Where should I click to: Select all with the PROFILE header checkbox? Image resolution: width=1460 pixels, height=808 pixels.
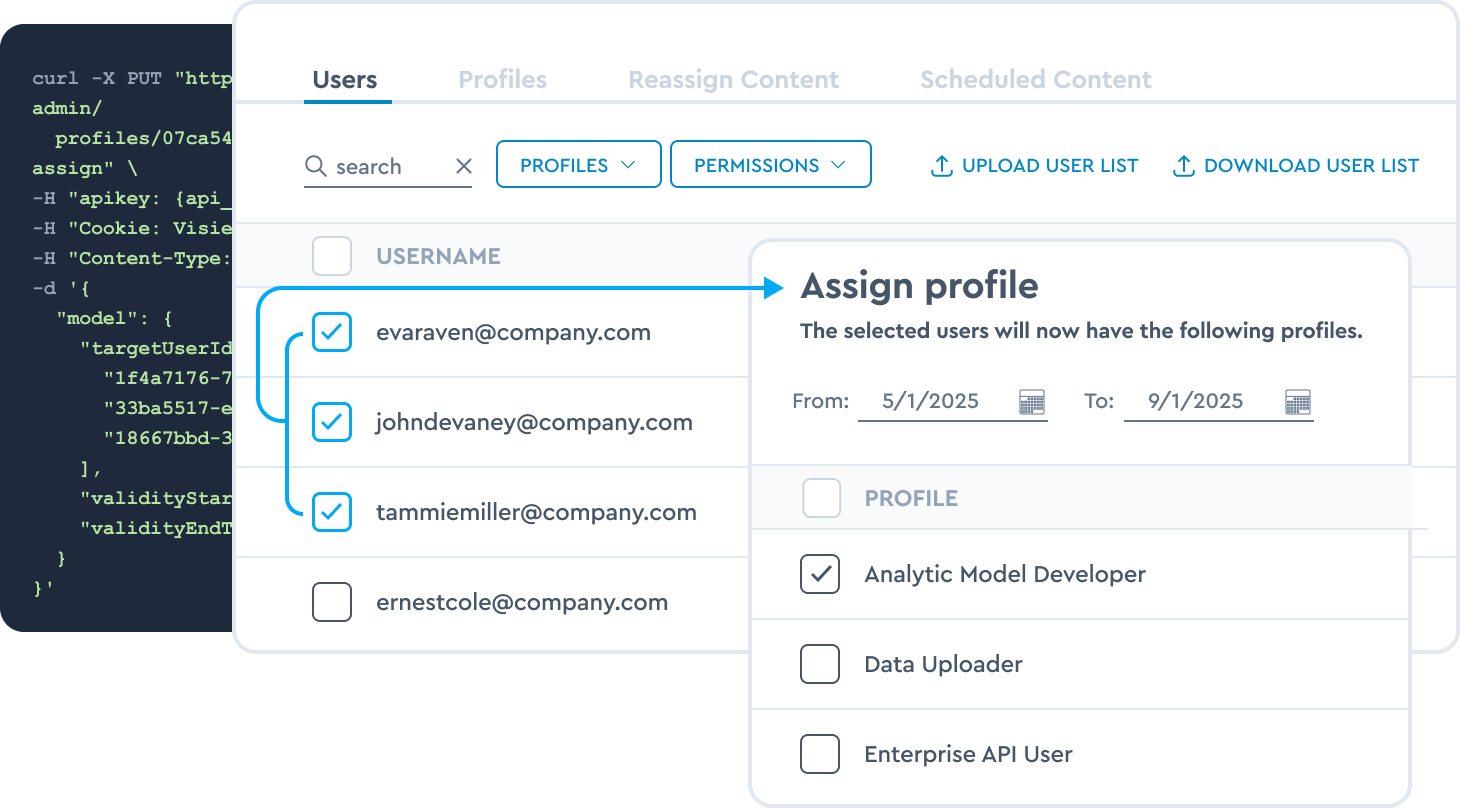tap(822, 498)
